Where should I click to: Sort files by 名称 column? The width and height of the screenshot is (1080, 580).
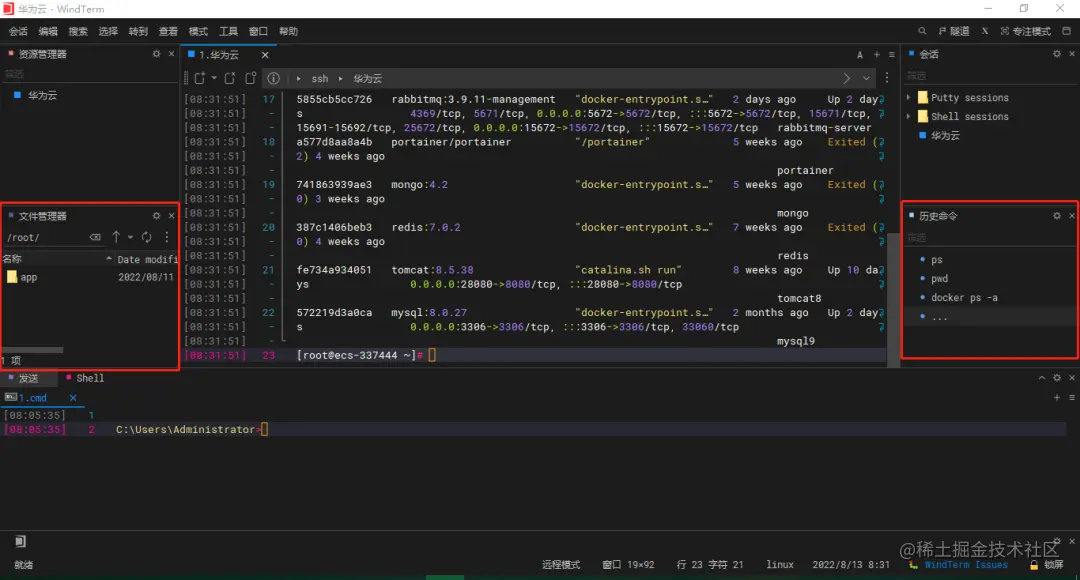tap(55, 259)
